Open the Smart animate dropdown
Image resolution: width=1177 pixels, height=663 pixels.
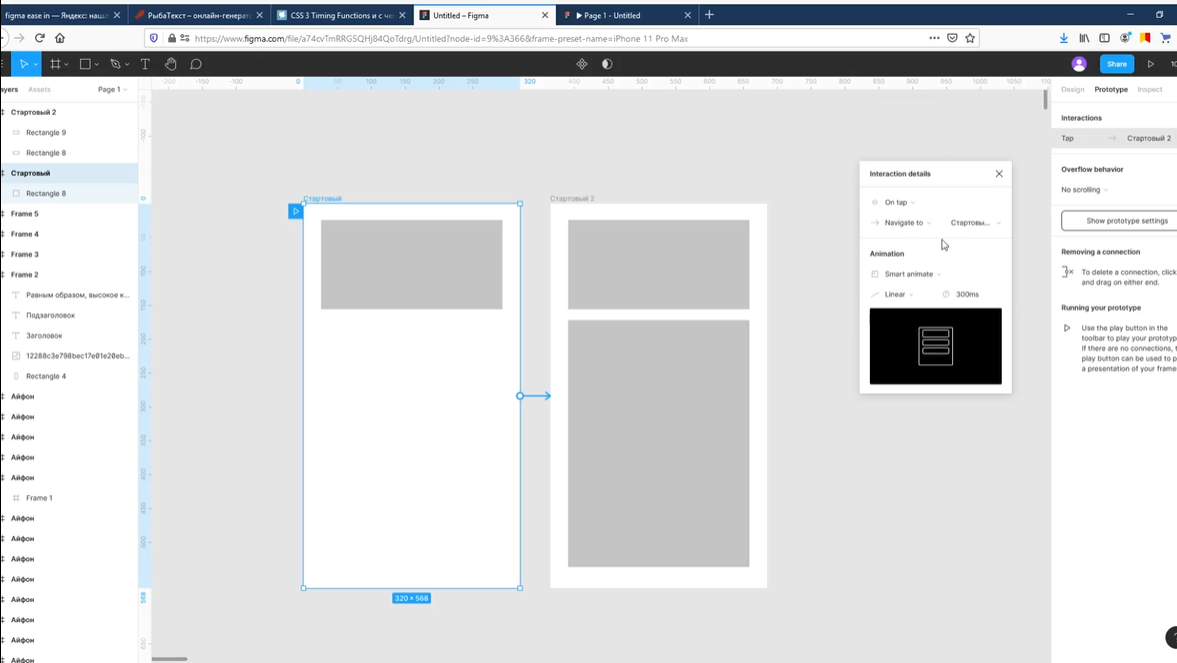tap(913, 274)
